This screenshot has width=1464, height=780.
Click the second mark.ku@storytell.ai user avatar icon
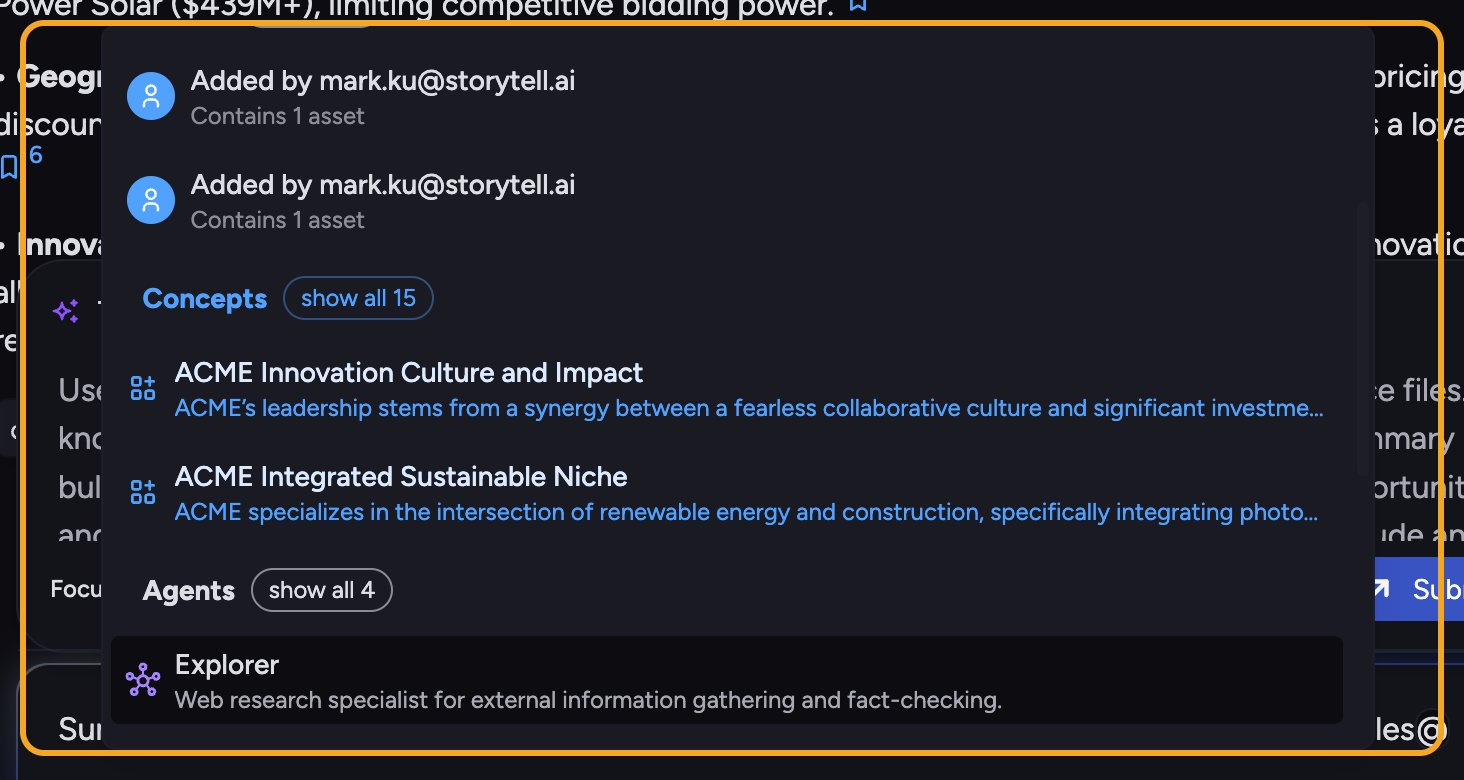pyautogui.click(x=151, y=200)
